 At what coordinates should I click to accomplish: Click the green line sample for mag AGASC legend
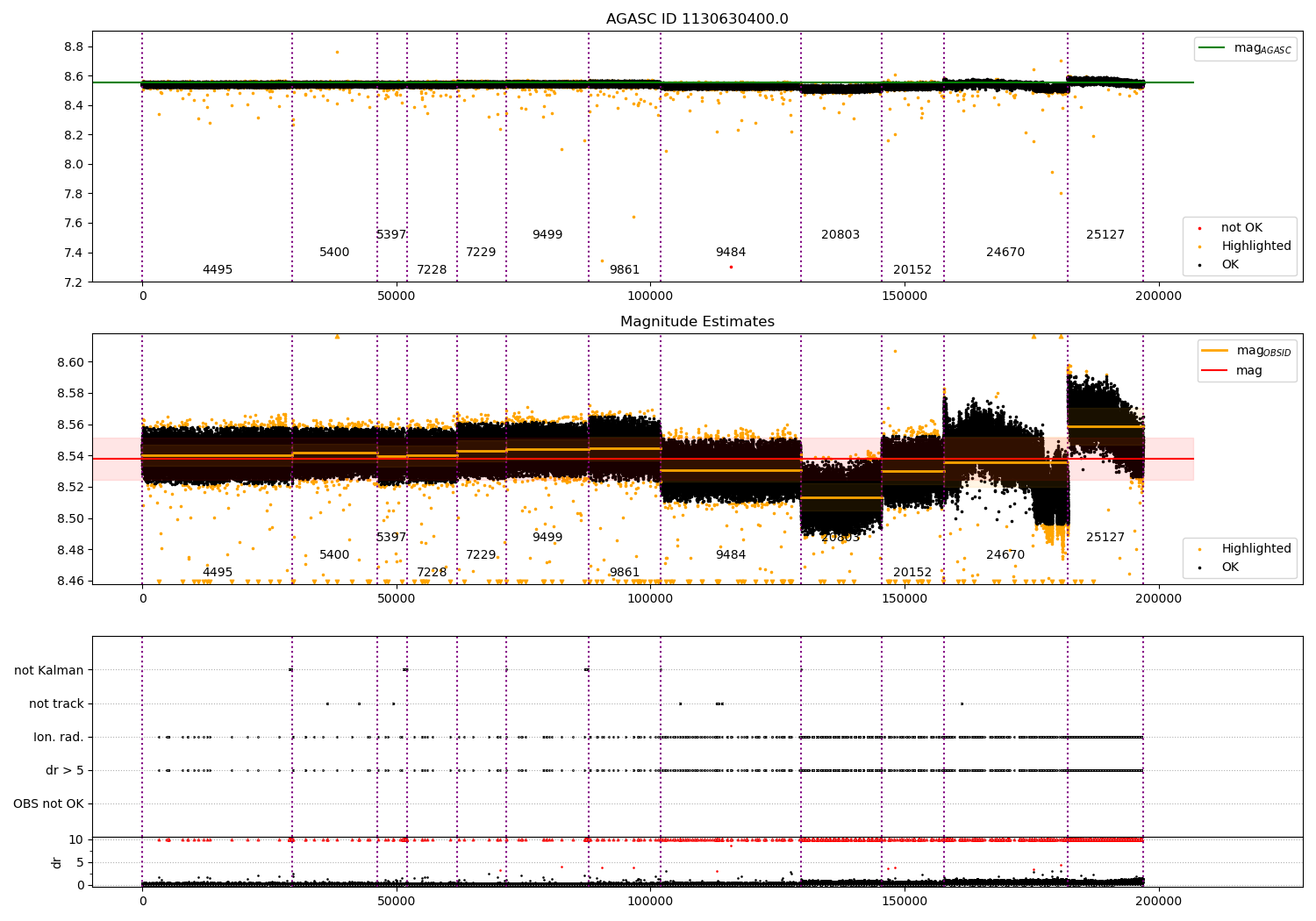pyautogui.click(x=1212, y=48)
